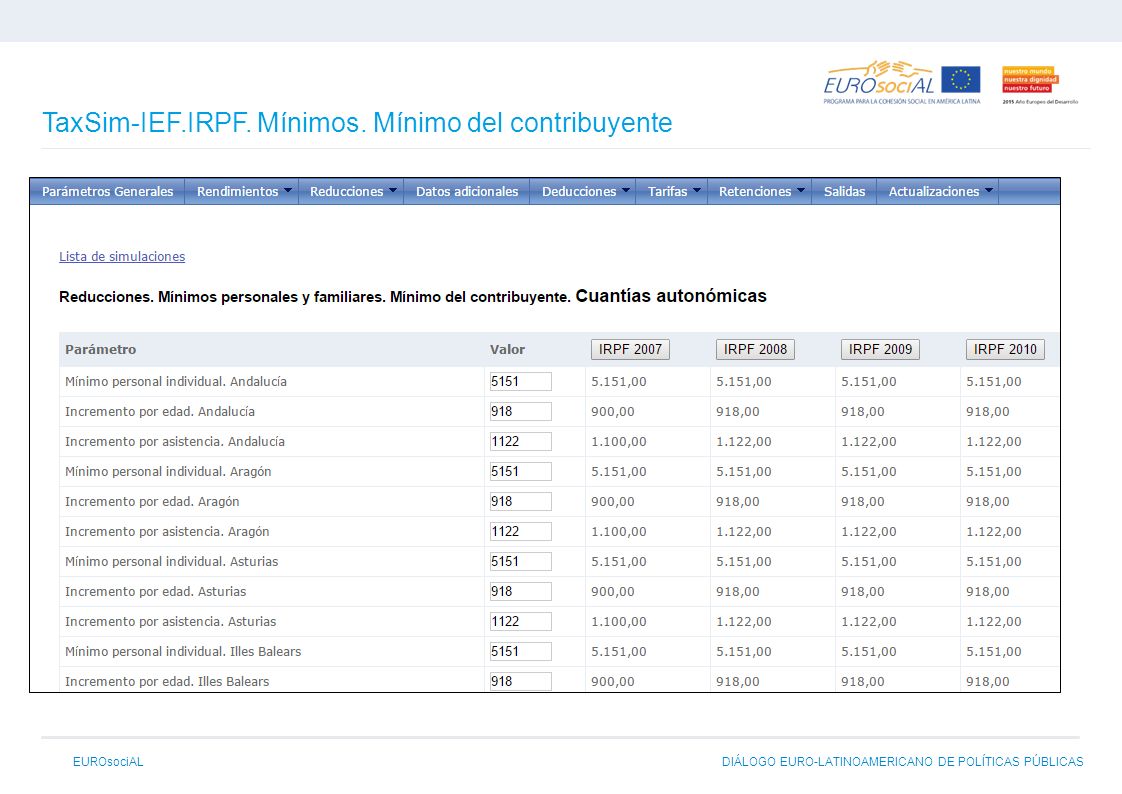Click the Cuantías autonómicas heading
Screen dimensions: 1122x794
tap(671, 296)
